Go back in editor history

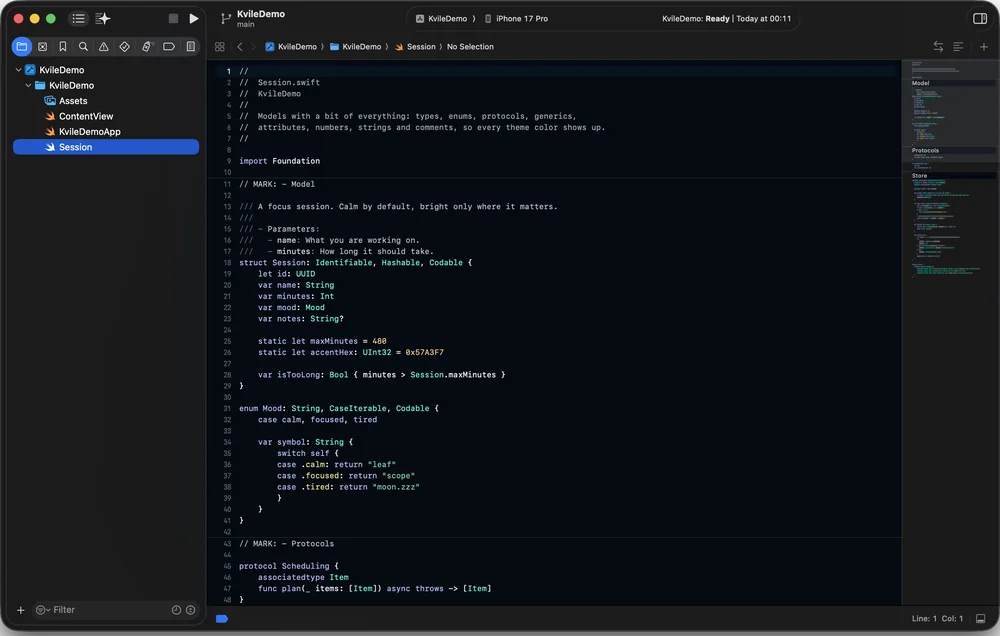(x=240, y=47)
